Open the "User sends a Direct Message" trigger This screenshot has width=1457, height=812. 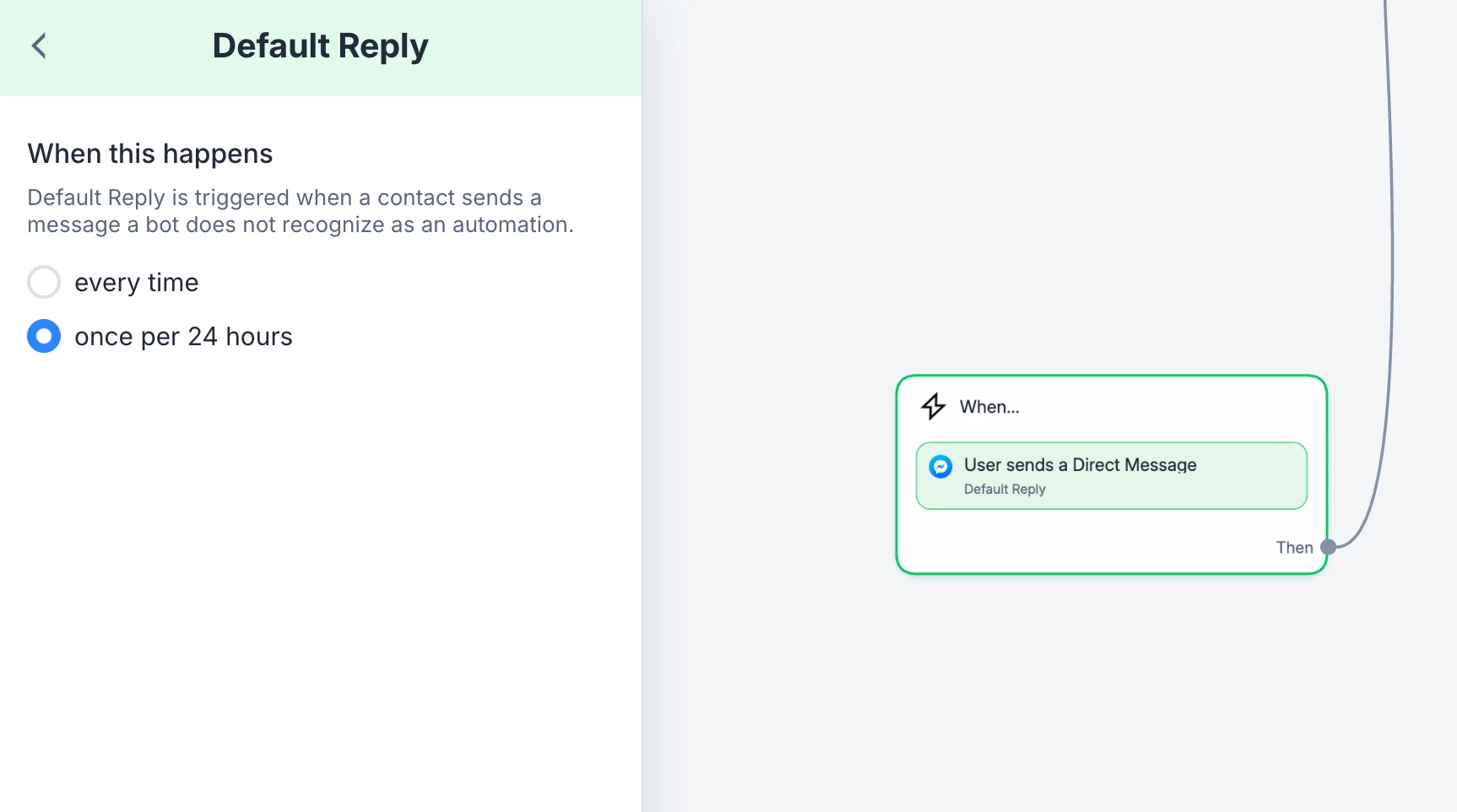pyautogui.click(x=1080, y=465)
